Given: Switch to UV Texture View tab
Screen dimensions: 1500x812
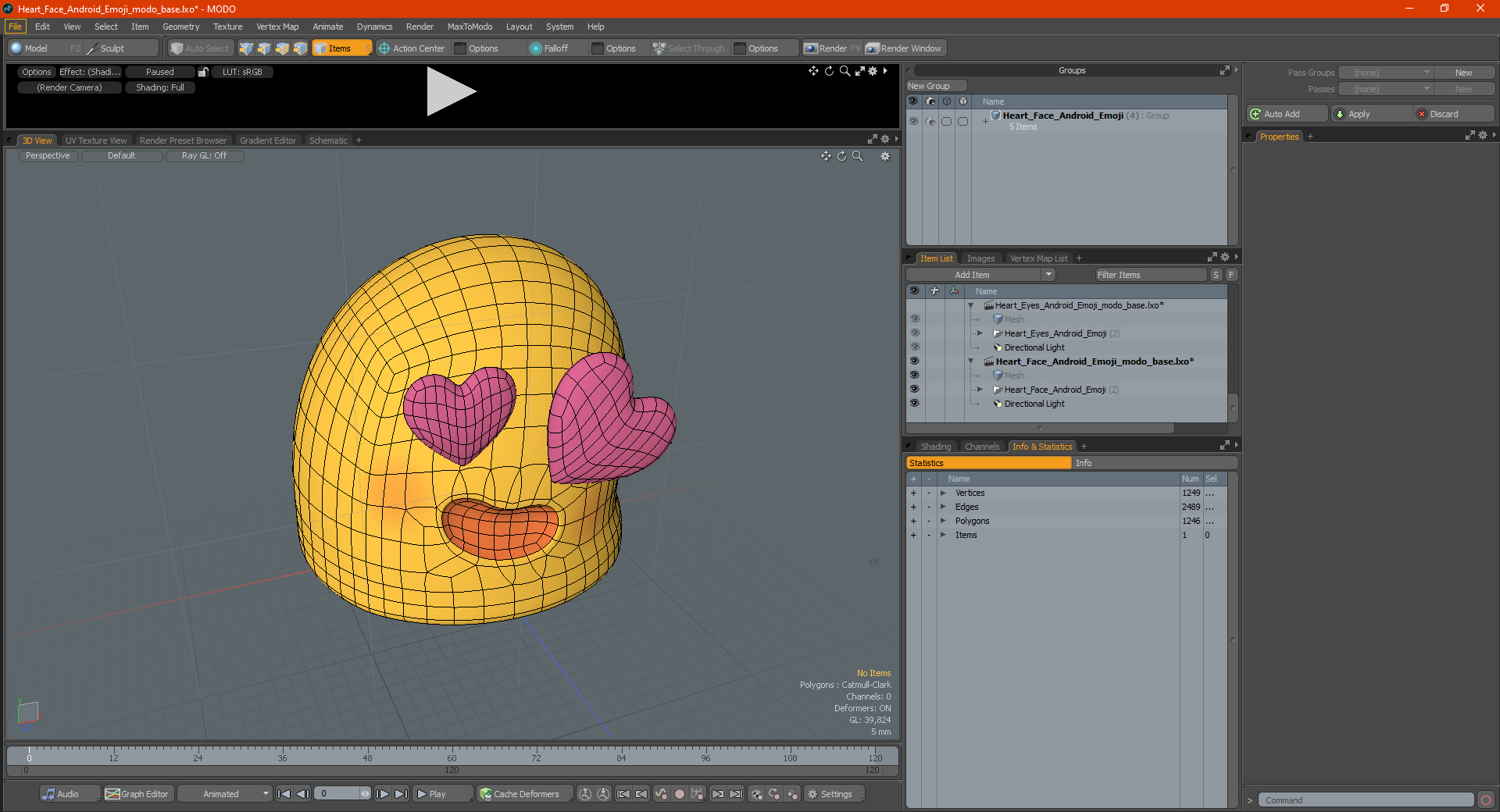Looking at the screenshot, I should tap(96, 141).
